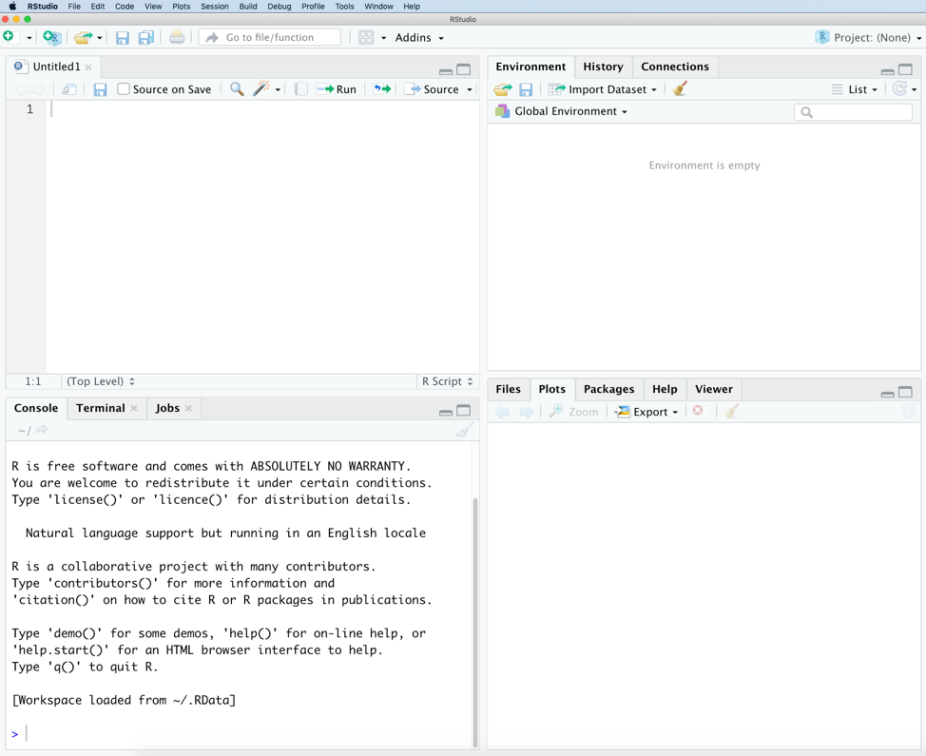Image resolution: width=926 pixels, height=756 pixels.
Task: Close the Terminal tab
Action: point(134,408)
